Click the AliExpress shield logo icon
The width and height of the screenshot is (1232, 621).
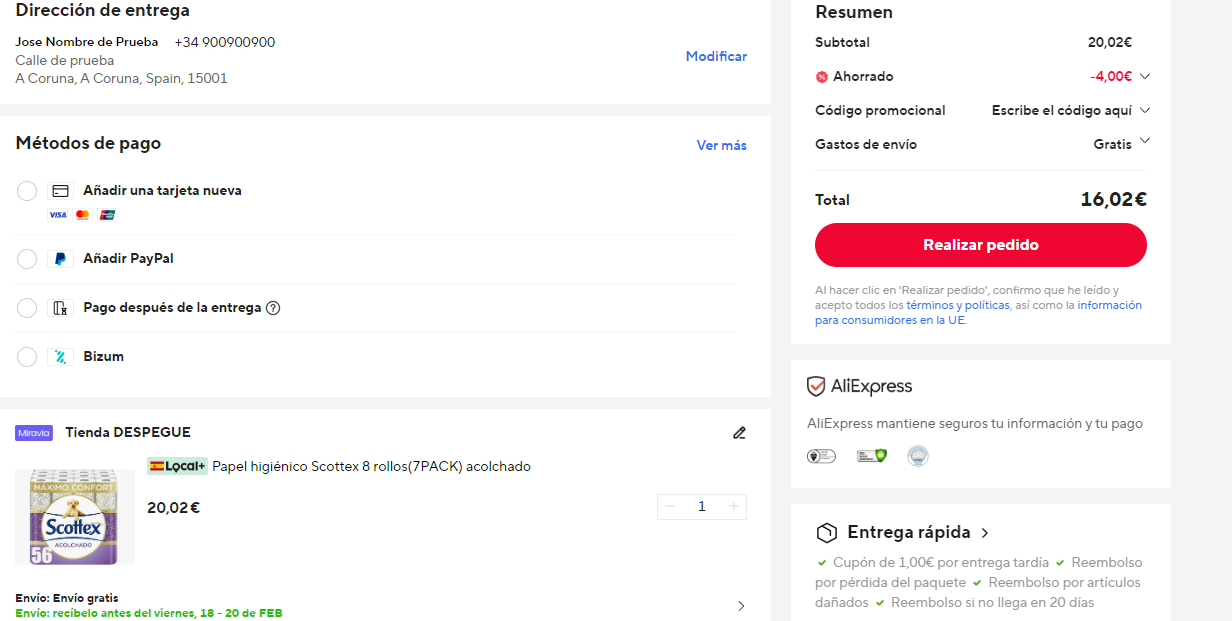816,386
